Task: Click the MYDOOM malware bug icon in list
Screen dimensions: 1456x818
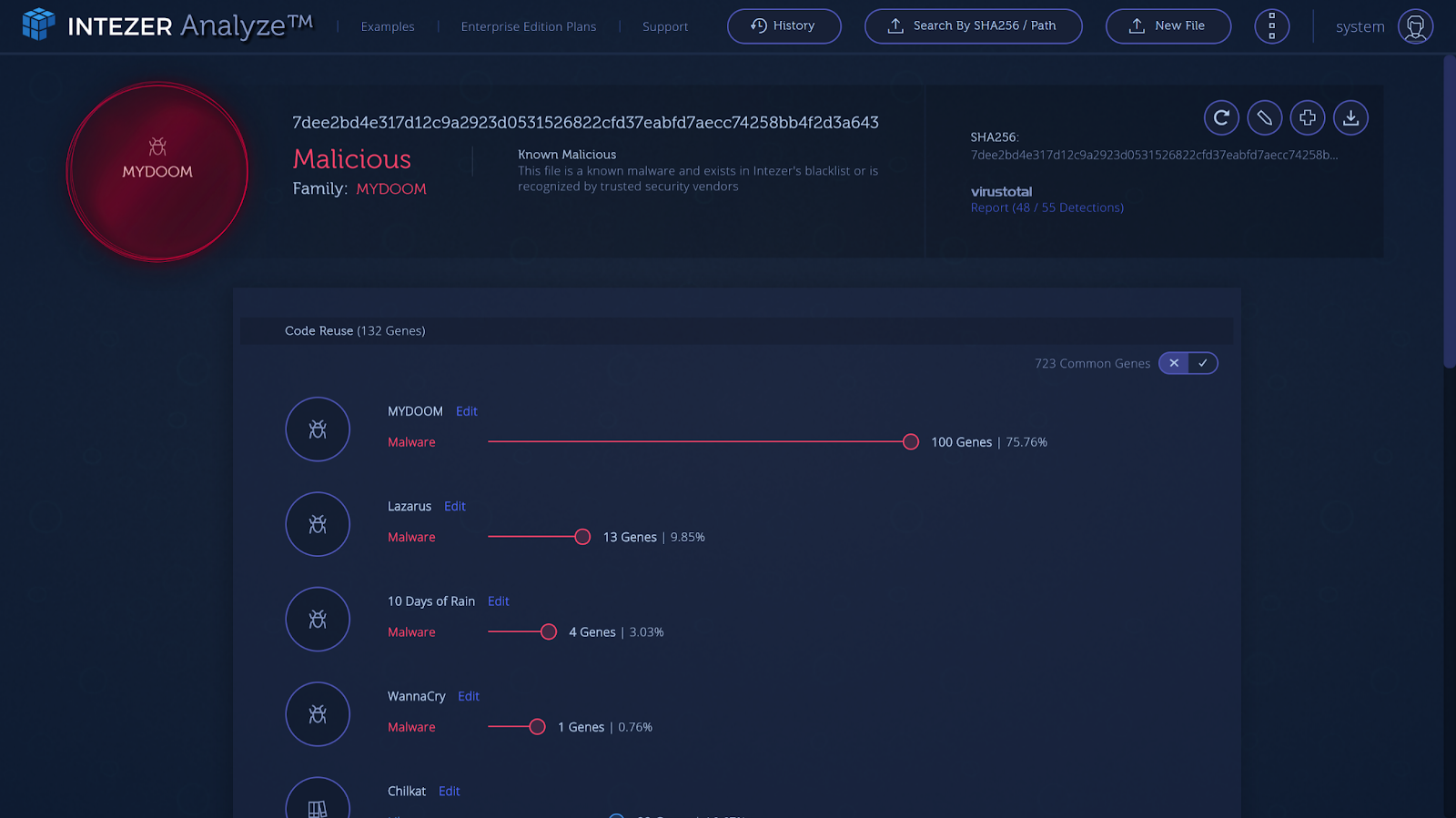Action: pos(318,429)
